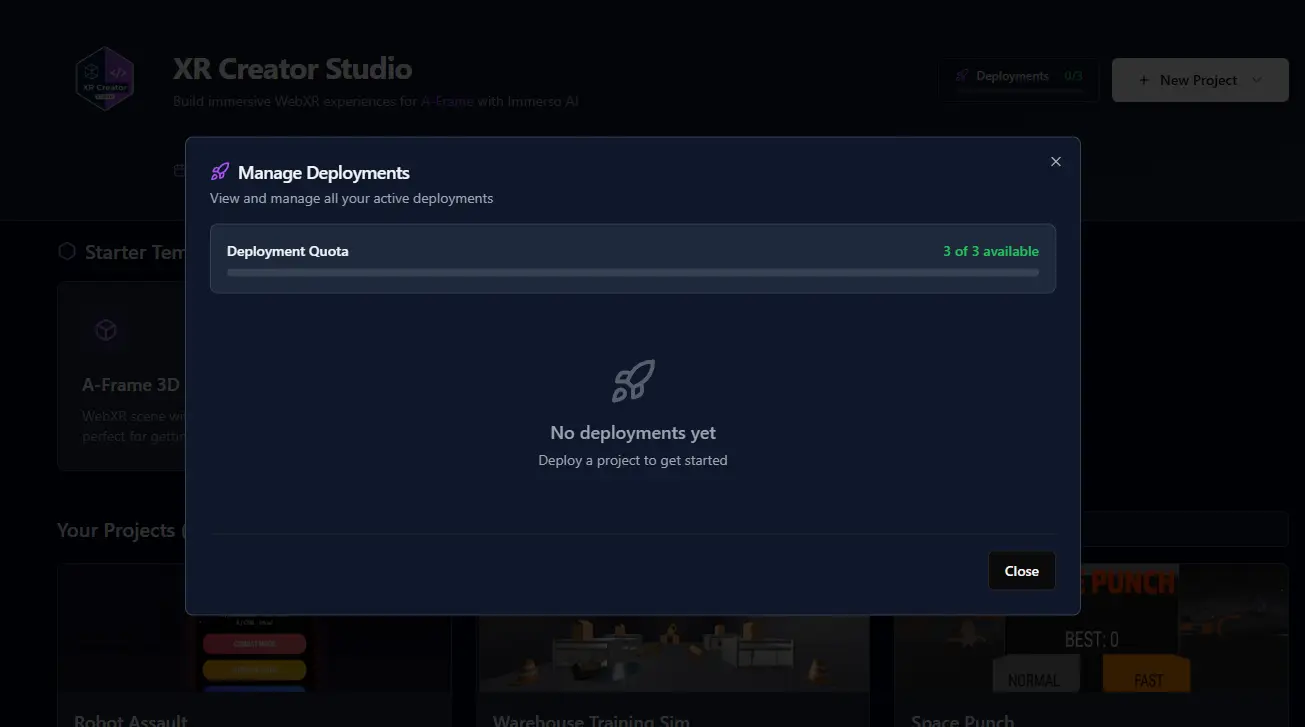Click the Close button in the dialog footer
This screenshot has height=727, width=1305.
point(1021,571)
